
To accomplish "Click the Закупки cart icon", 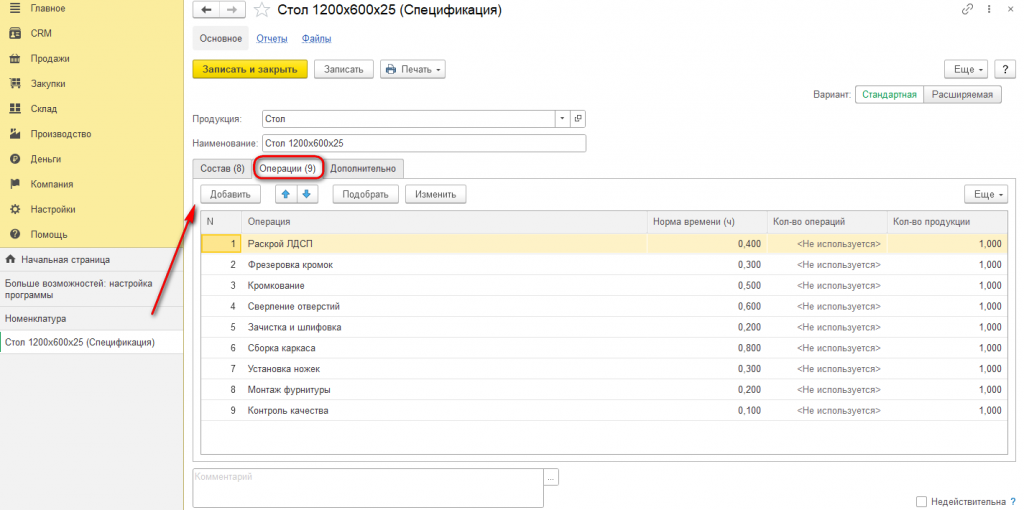I will (16, 84).
